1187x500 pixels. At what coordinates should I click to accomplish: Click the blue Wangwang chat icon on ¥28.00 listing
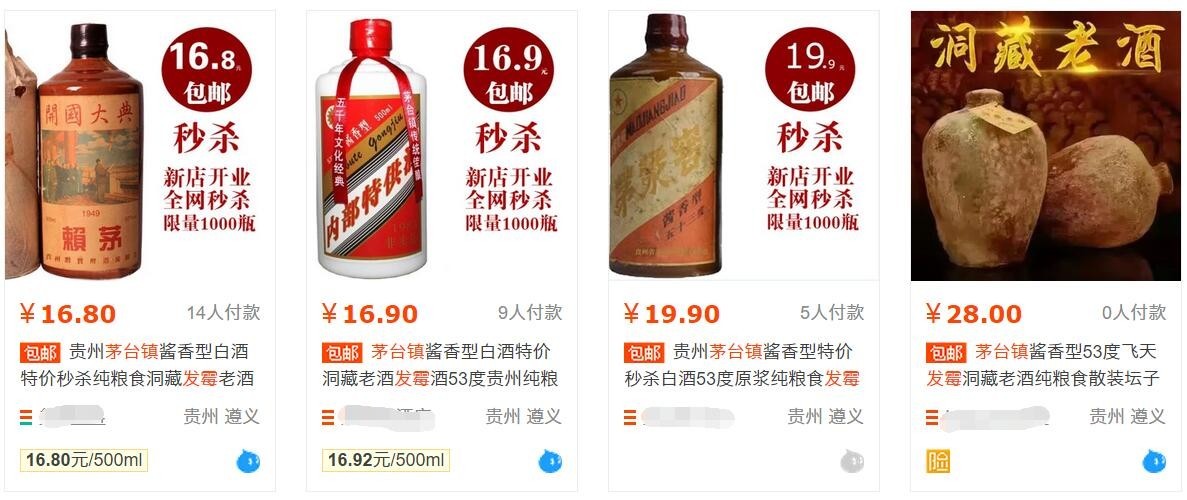coord(1154,461)
